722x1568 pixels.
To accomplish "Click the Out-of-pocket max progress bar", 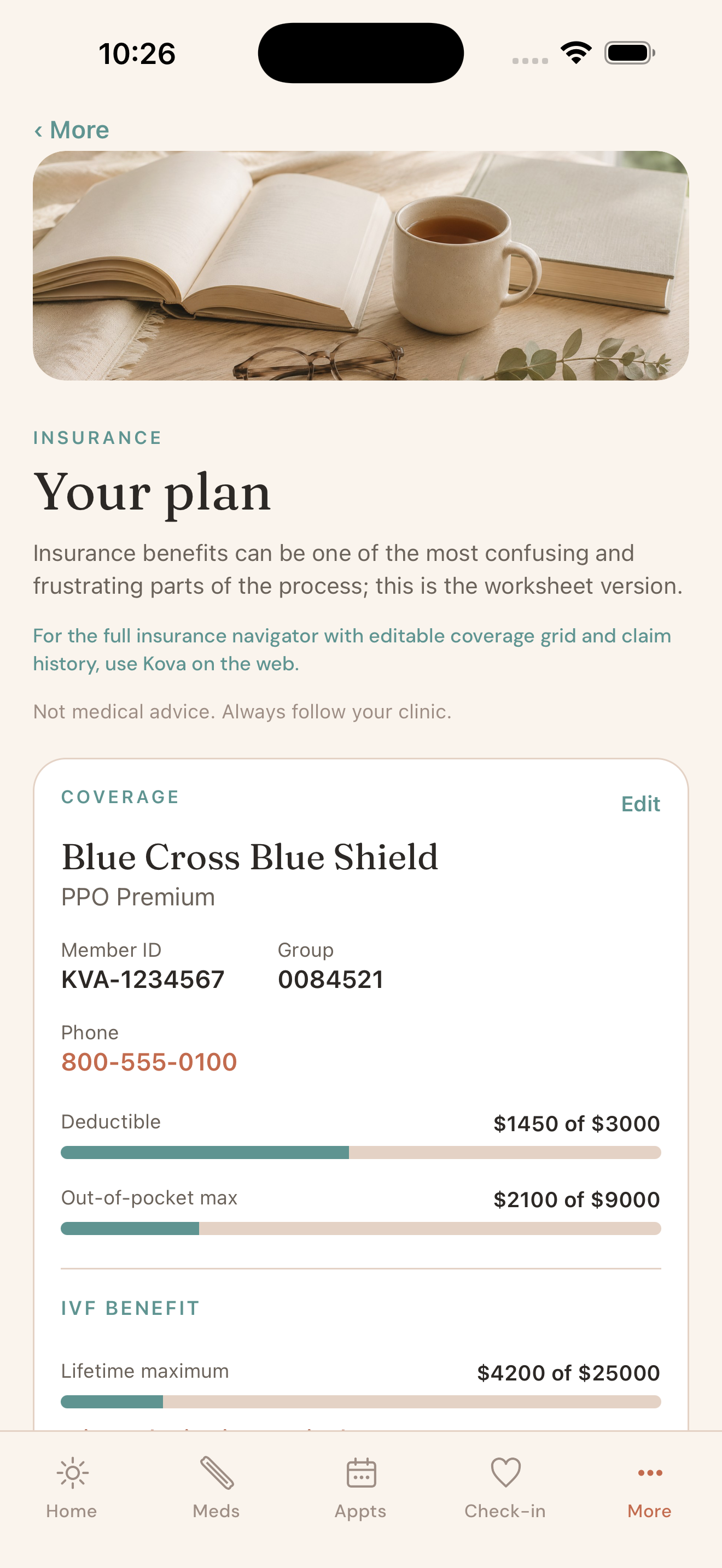I will click(361, 1228).
